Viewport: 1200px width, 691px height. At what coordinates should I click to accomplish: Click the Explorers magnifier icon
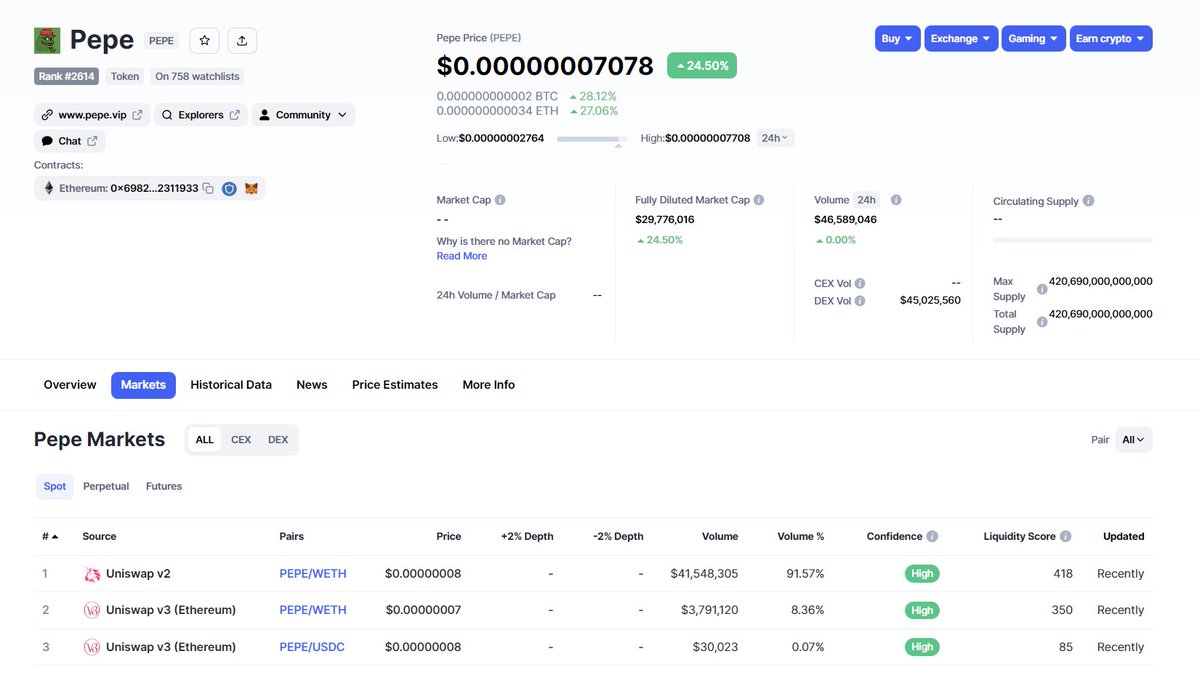[x=167, y=115]
